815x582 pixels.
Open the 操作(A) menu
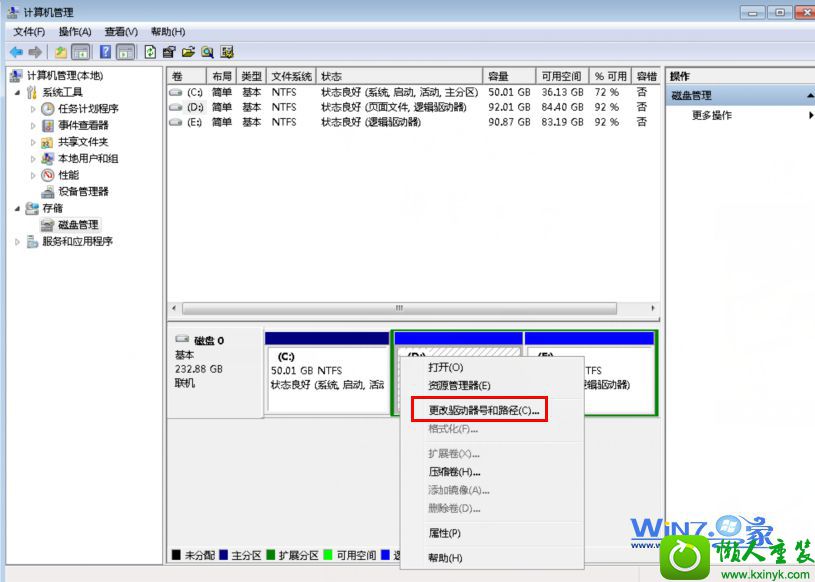pyautogui.click(x=75, y=32)
